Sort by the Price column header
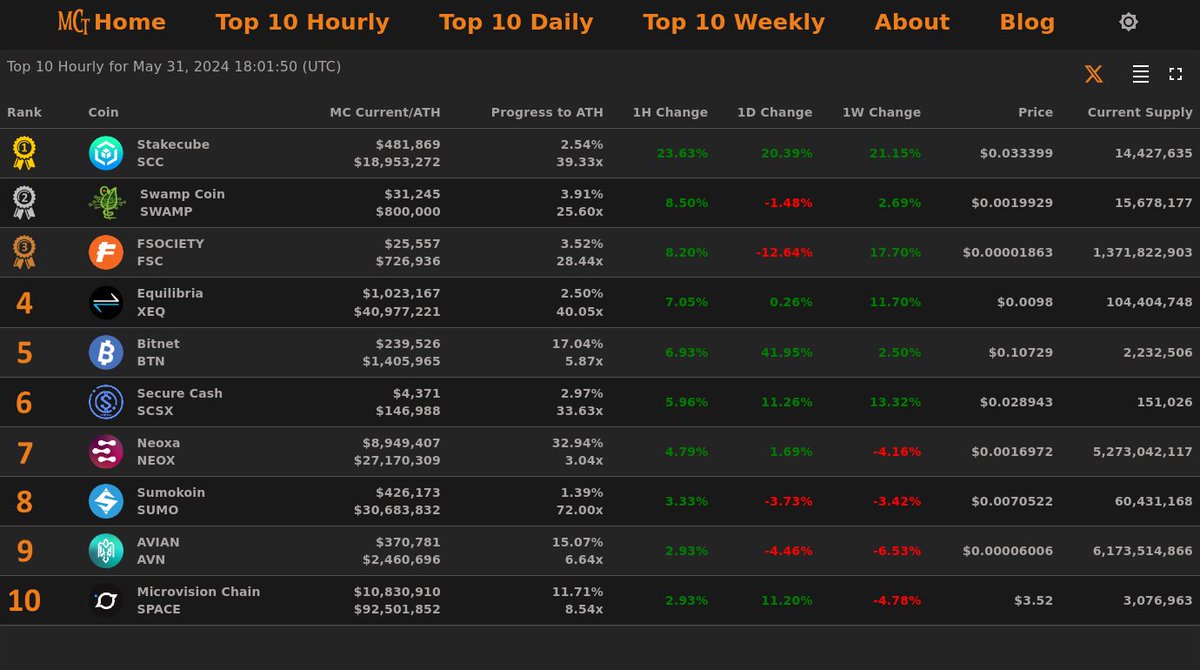This screenshot has height=670, width=1200. pyautogui.click(x=1035, y=112)
